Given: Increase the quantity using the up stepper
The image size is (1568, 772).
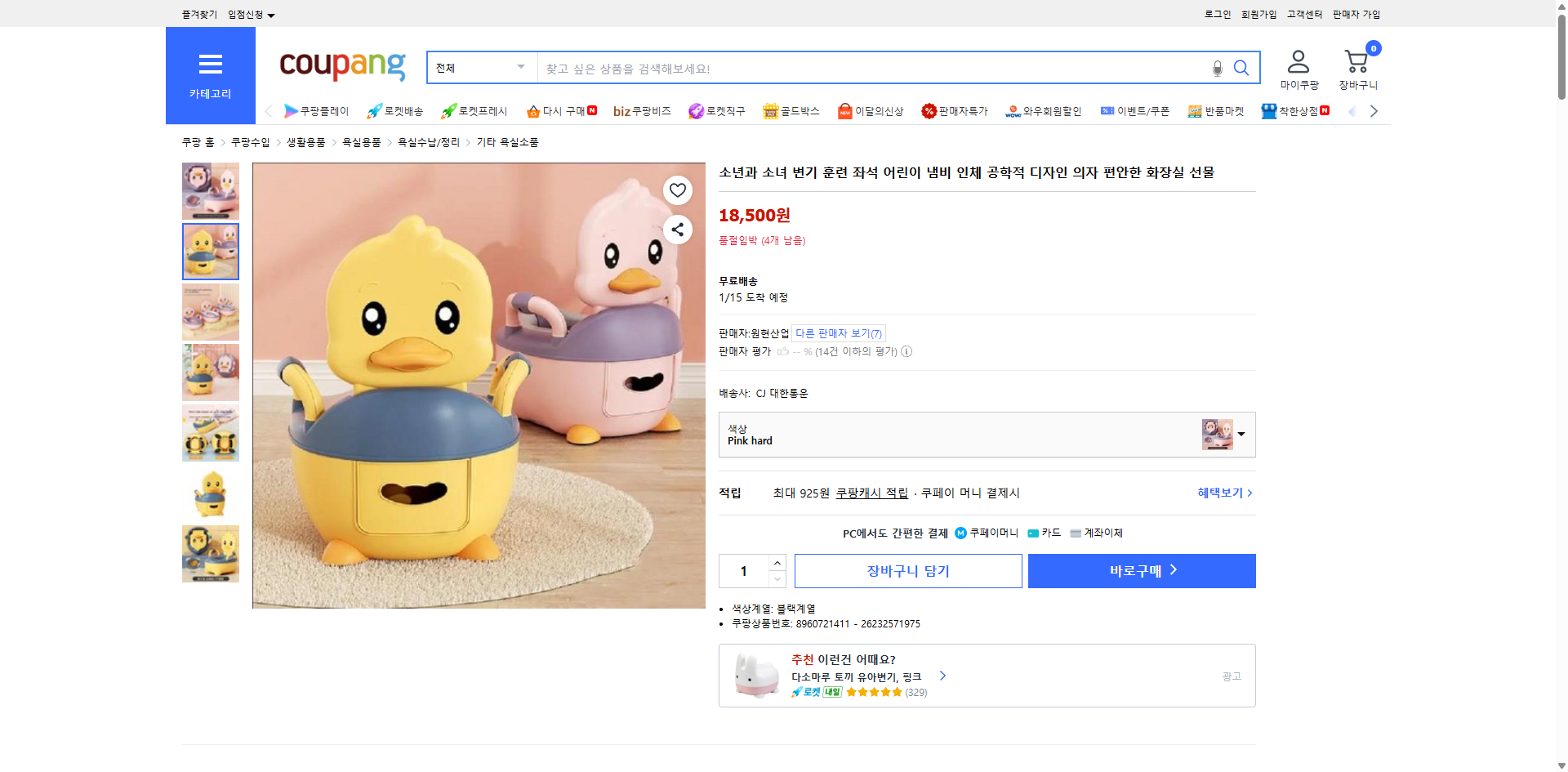Looking at the screenshot, I should [777, 563].
